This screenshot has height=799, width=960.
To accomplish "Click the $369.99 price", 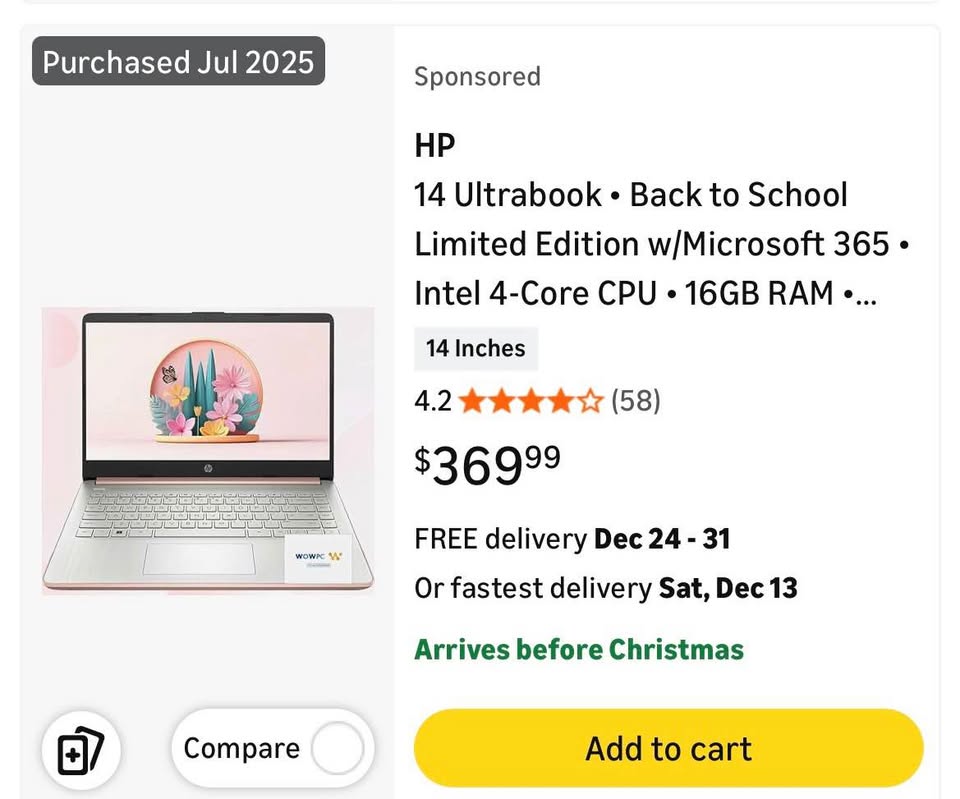I will [488, 464].
